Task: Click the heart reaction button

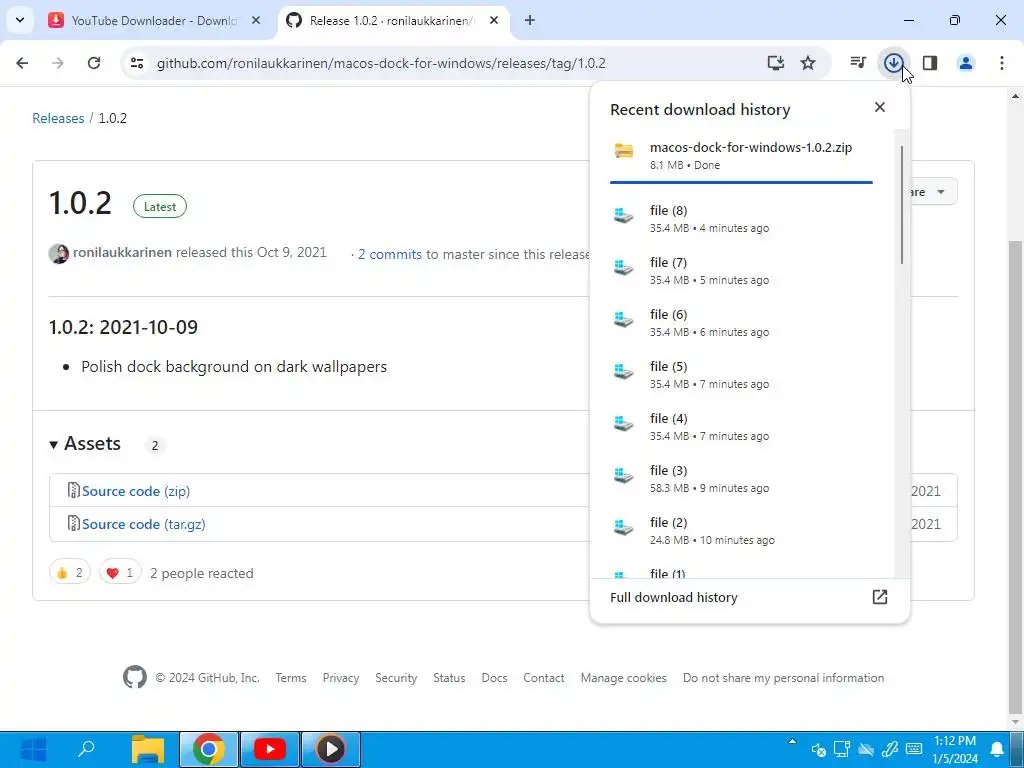Action: 120,573
